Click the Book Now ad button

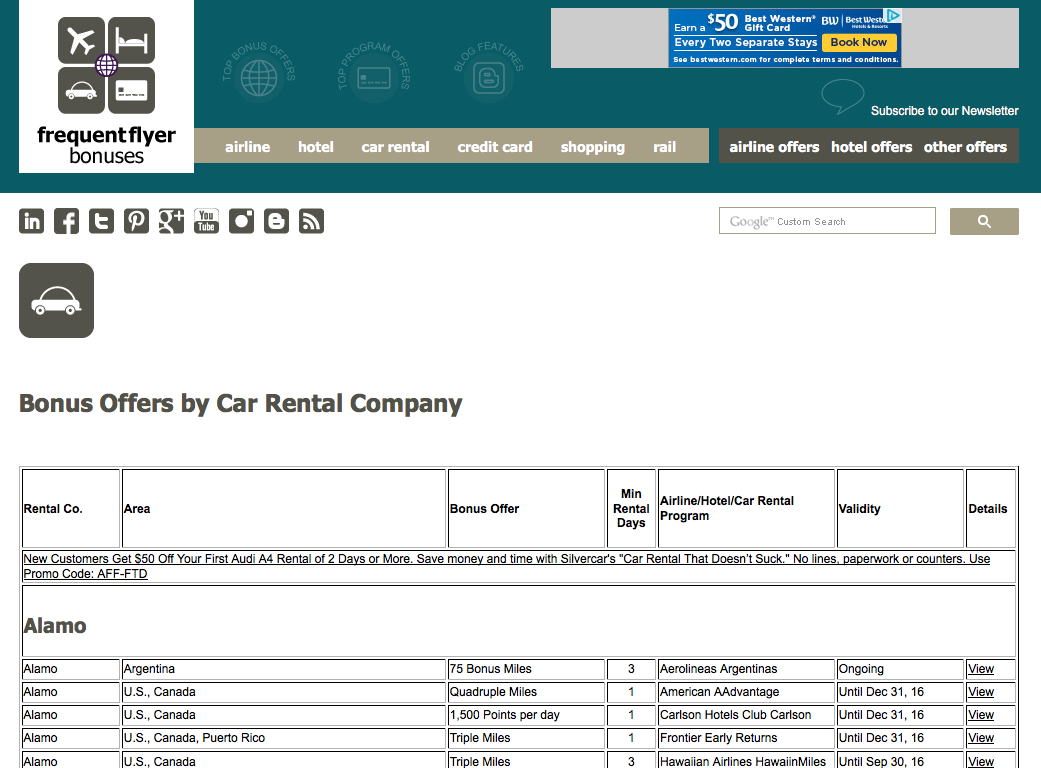859,42
